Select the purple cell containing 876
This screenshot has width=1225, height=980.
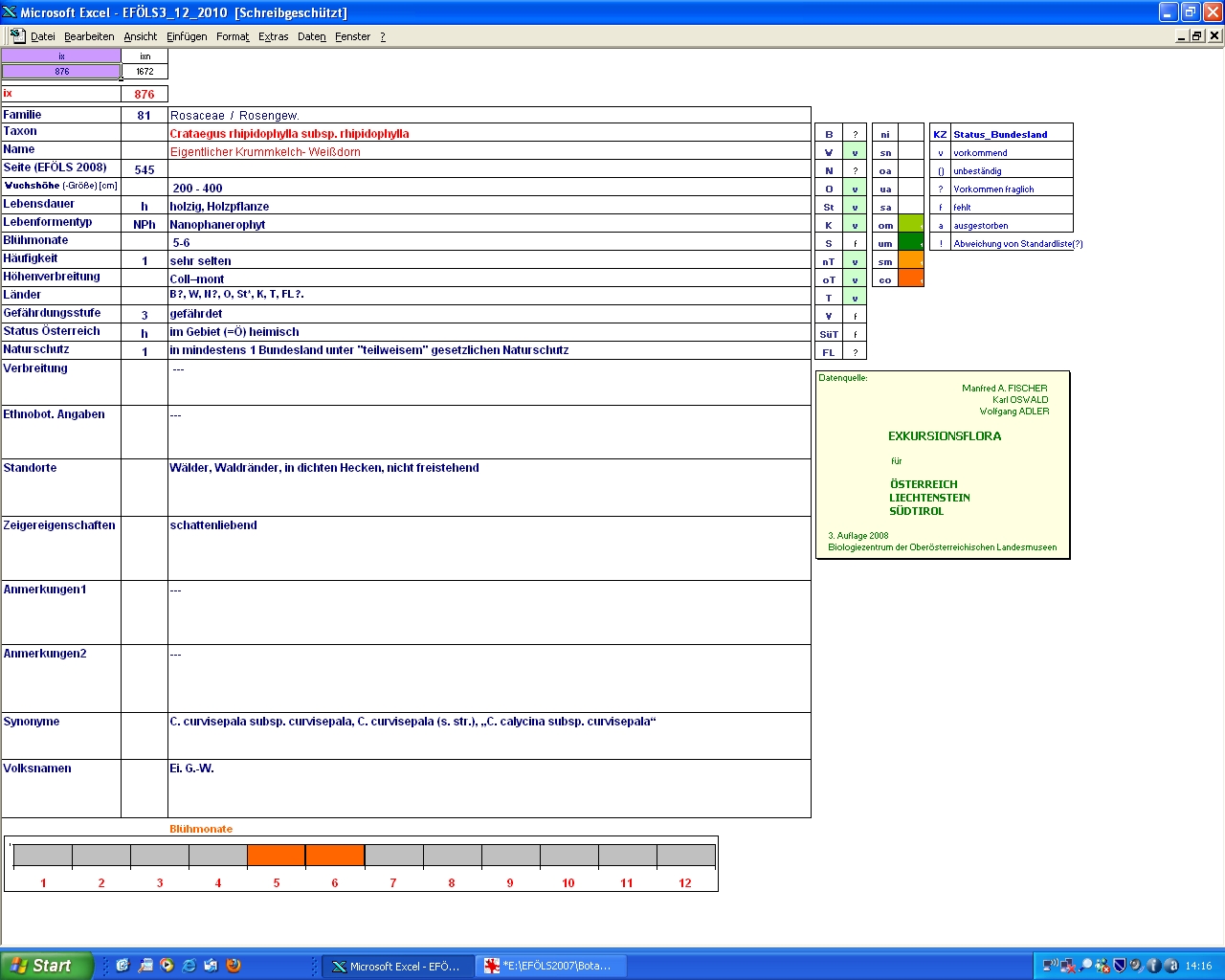click(x=61, y=71)
